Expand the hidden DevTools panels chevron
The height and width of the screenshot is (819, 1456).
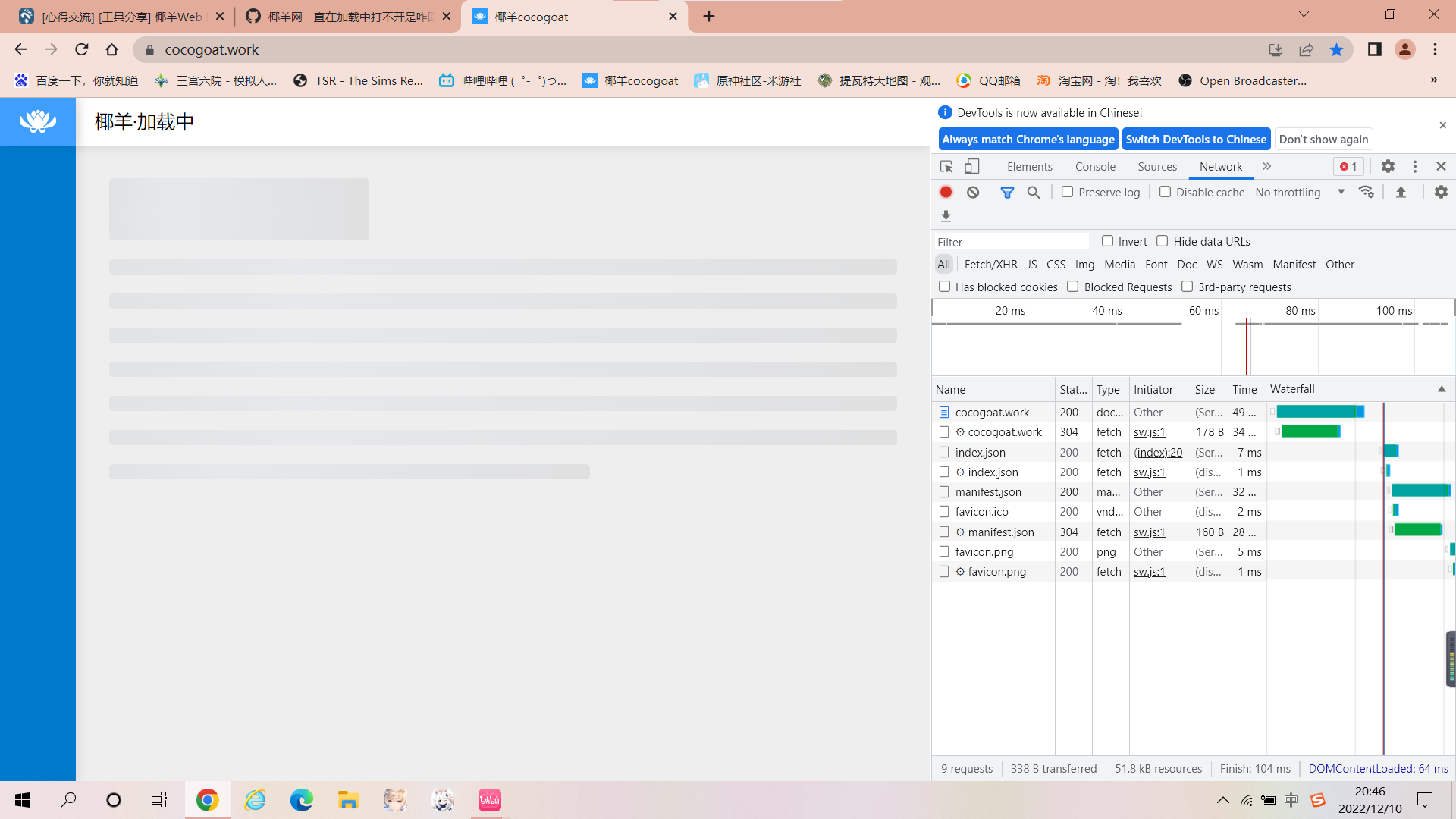coord(1266,166)
